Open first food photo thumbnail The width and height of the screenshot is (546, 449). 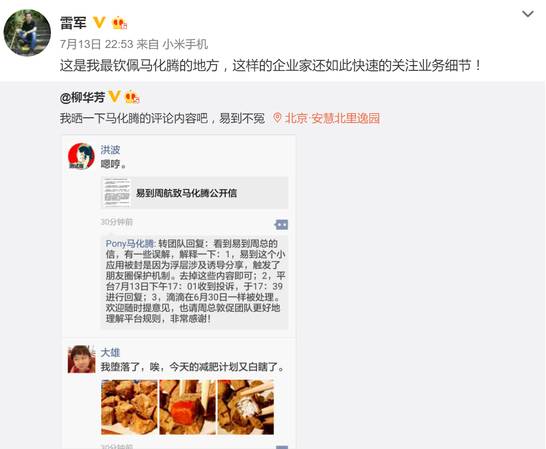129,407
